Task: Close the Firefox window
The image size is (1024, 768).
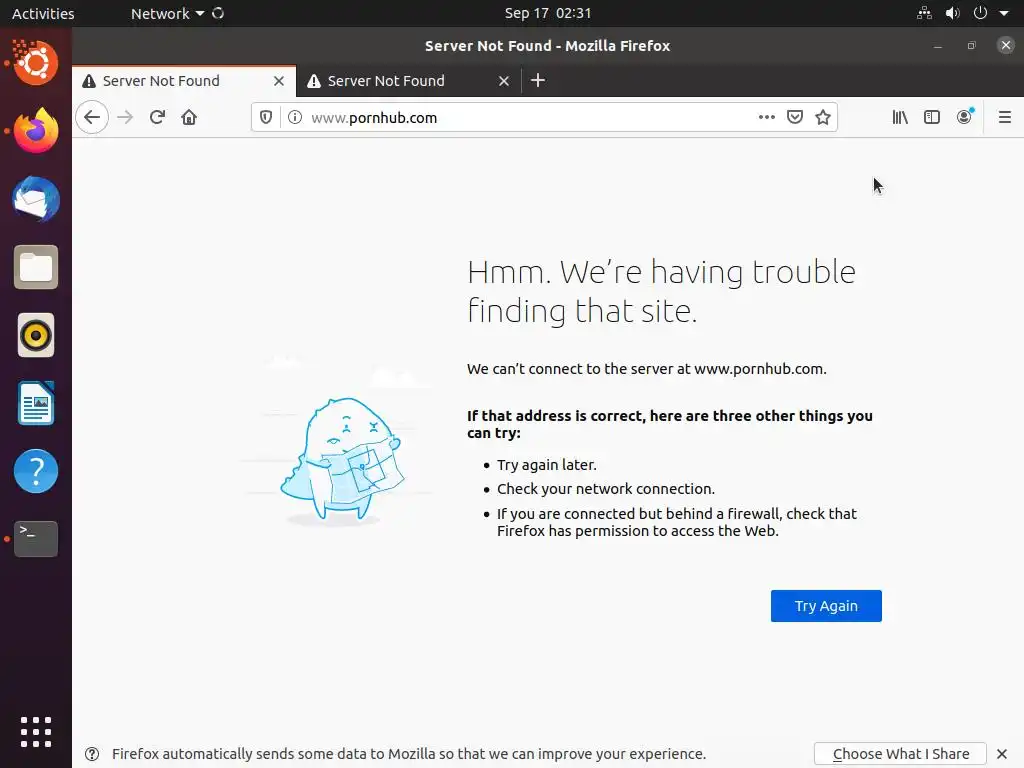Action: [1006, 45]
